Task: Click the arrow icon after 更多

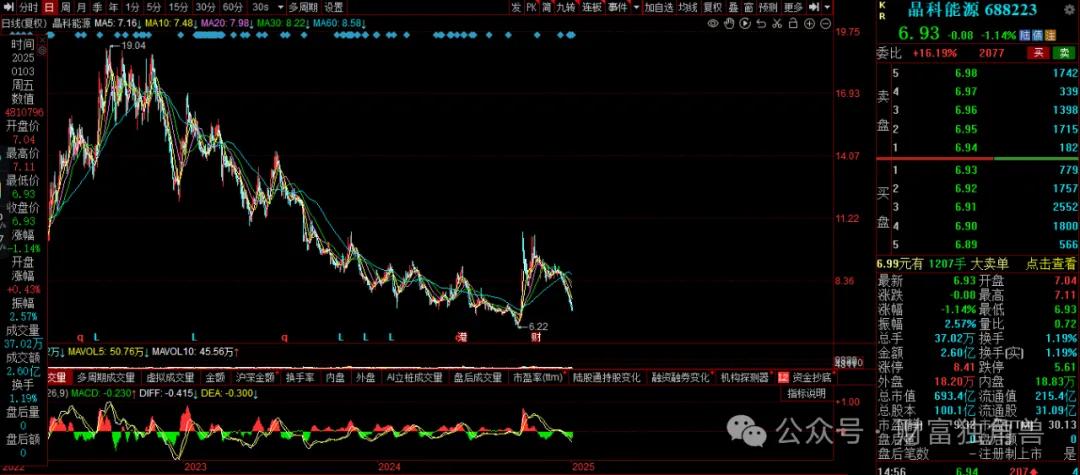Action: point(815,8)
